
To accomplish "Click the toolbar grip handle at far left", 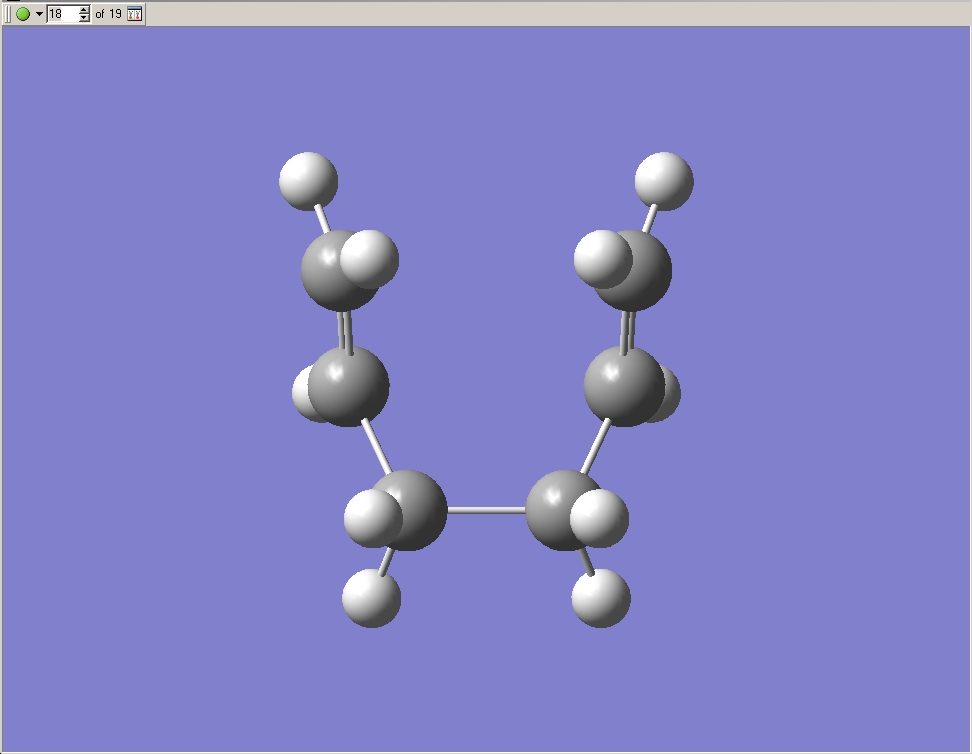I will coord(8,14).
